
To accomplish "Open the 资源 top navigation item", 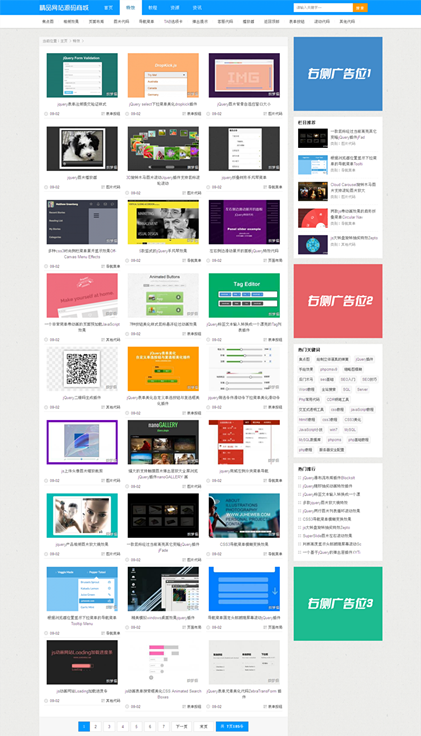I will [x=175, y=8].
